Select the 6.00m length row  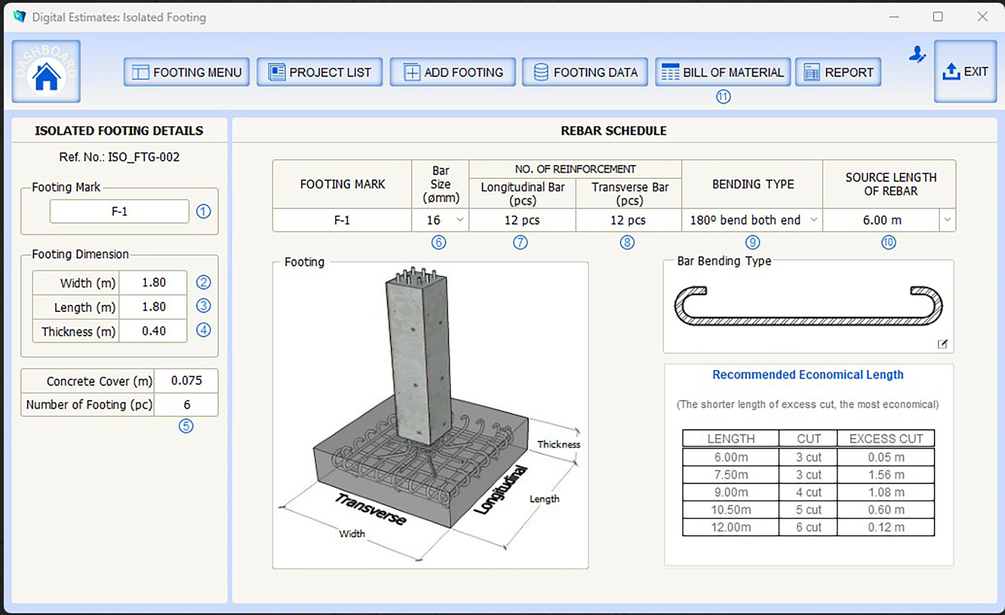[x=808, y=457]
